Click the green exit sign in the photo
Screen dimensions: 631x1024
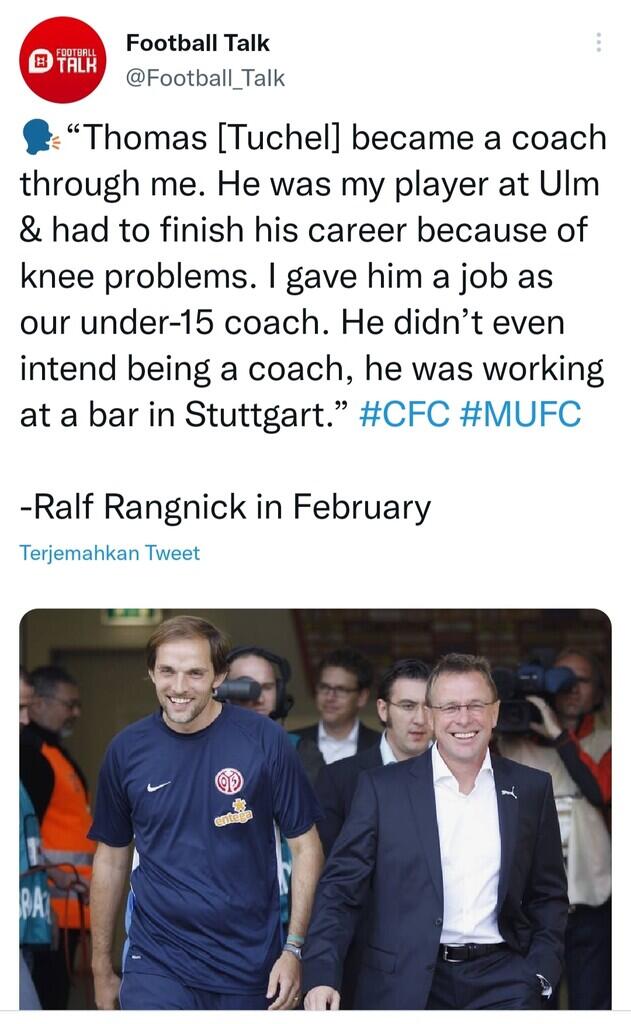coord(130,616)
